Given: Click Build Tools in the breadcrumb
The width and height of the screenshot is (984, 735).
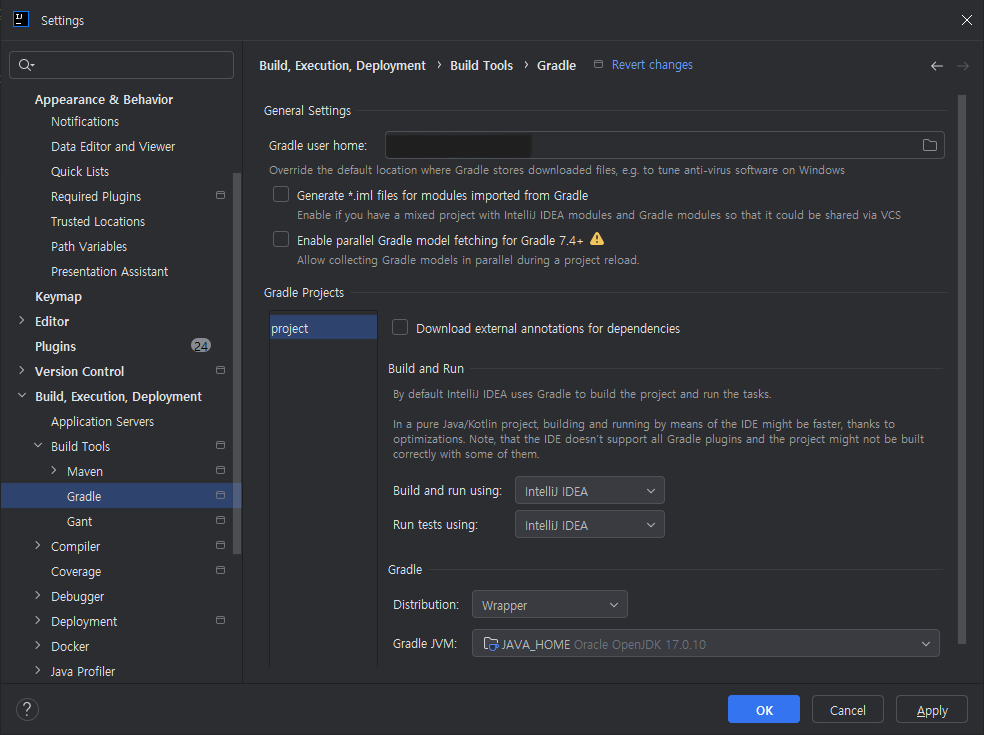Looking at the screenshot, I should click(x=481, y=65).
